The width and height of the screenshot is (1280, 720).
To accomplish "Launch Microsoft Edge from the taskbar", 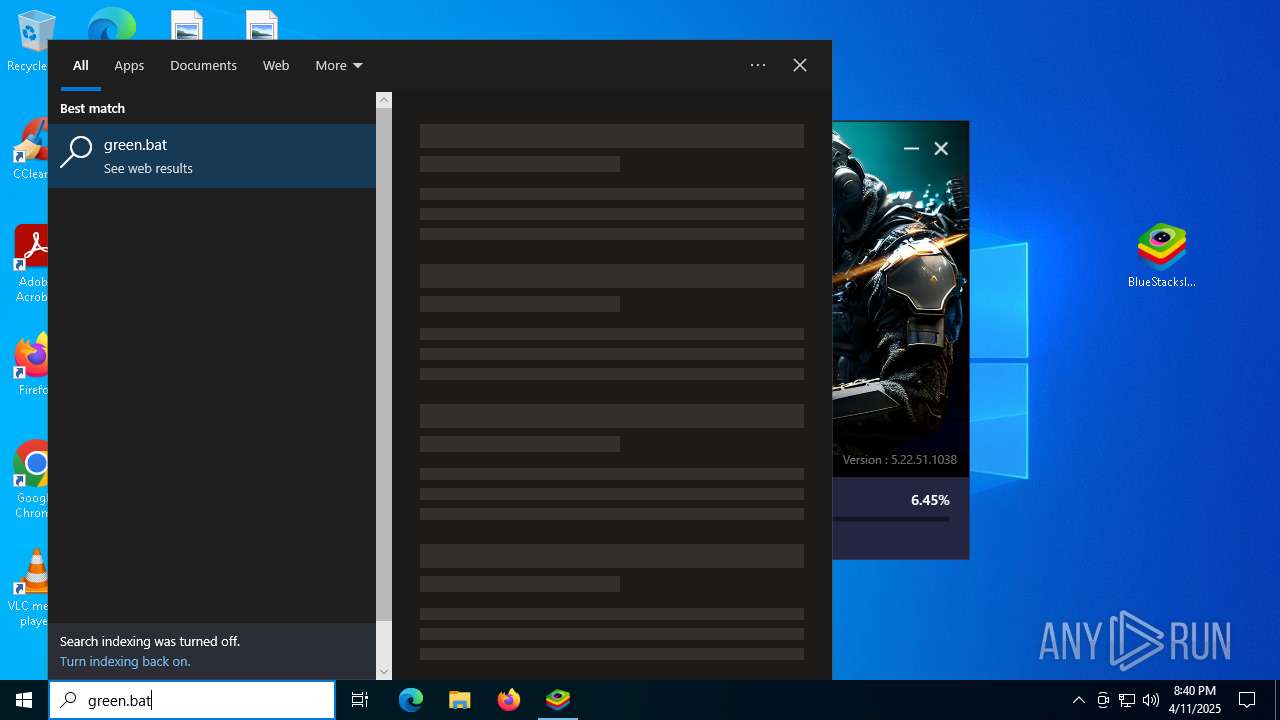I will click(411, 700).
